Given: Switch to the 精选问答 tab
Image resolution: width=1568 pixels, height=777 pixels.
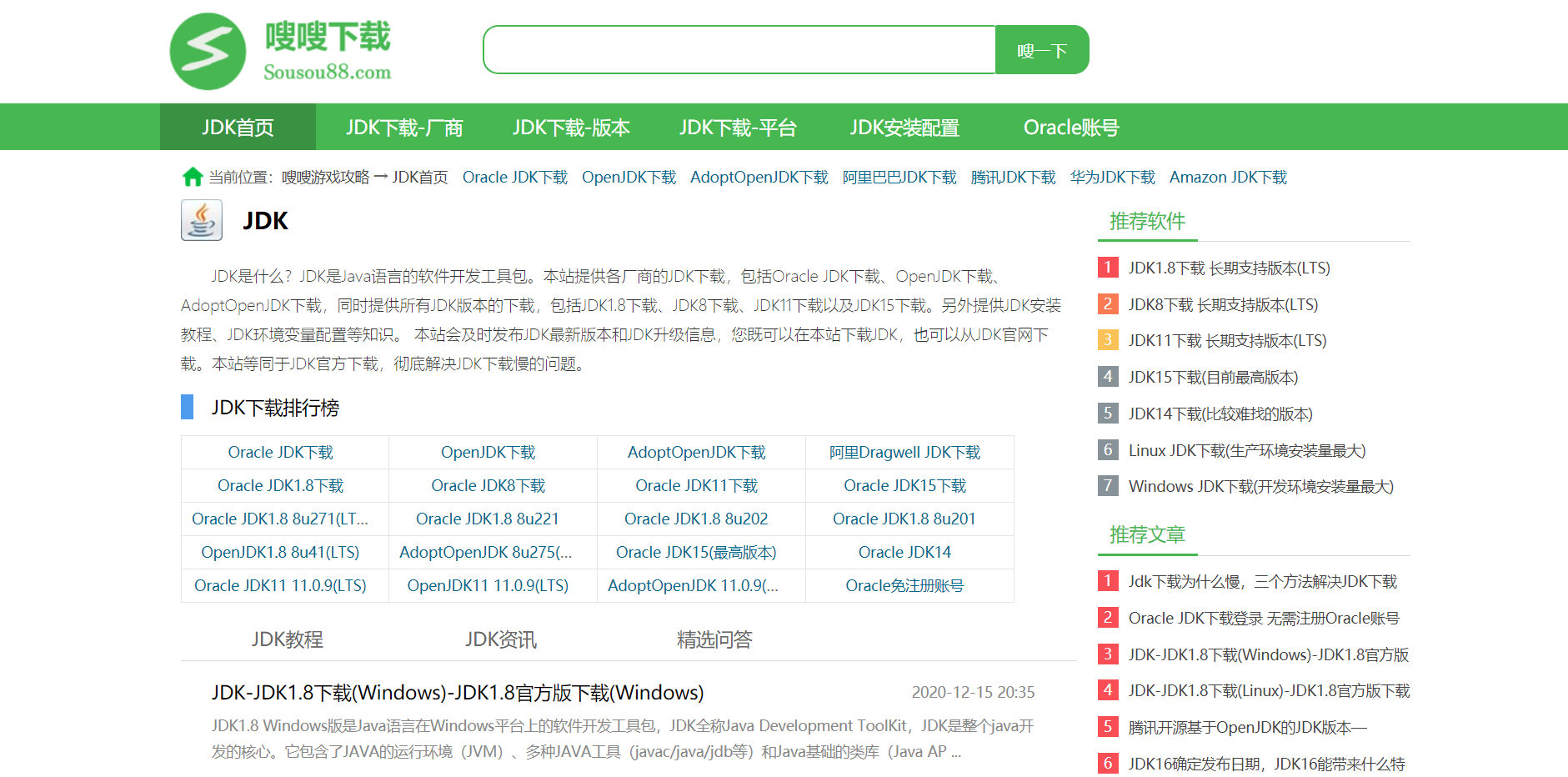Looking at the screenshot, I should [714, 639].
